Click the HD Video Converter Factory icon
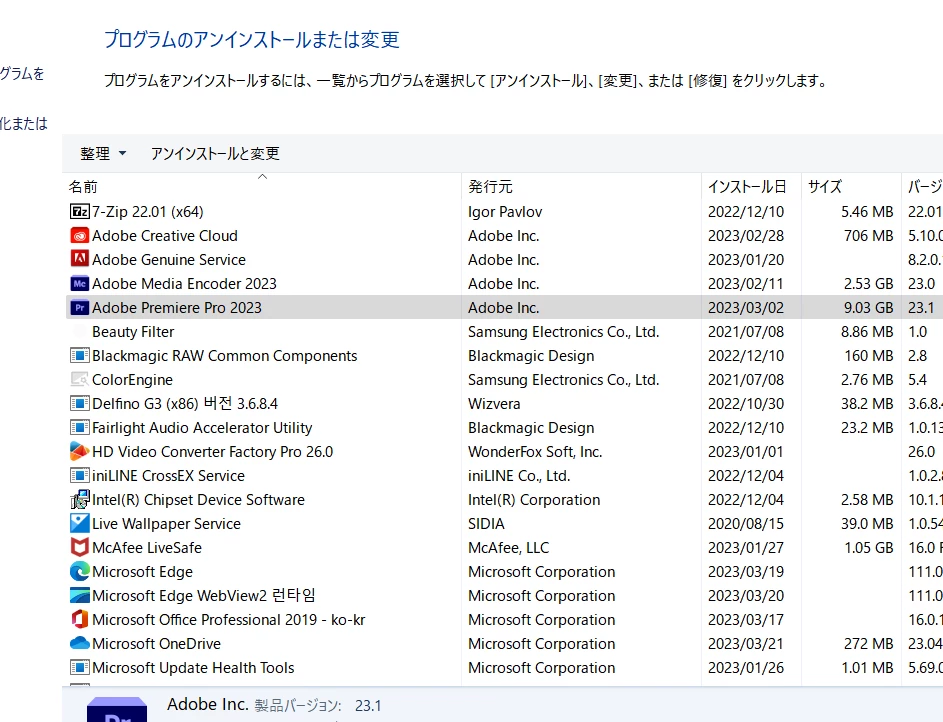 (79, 451)
